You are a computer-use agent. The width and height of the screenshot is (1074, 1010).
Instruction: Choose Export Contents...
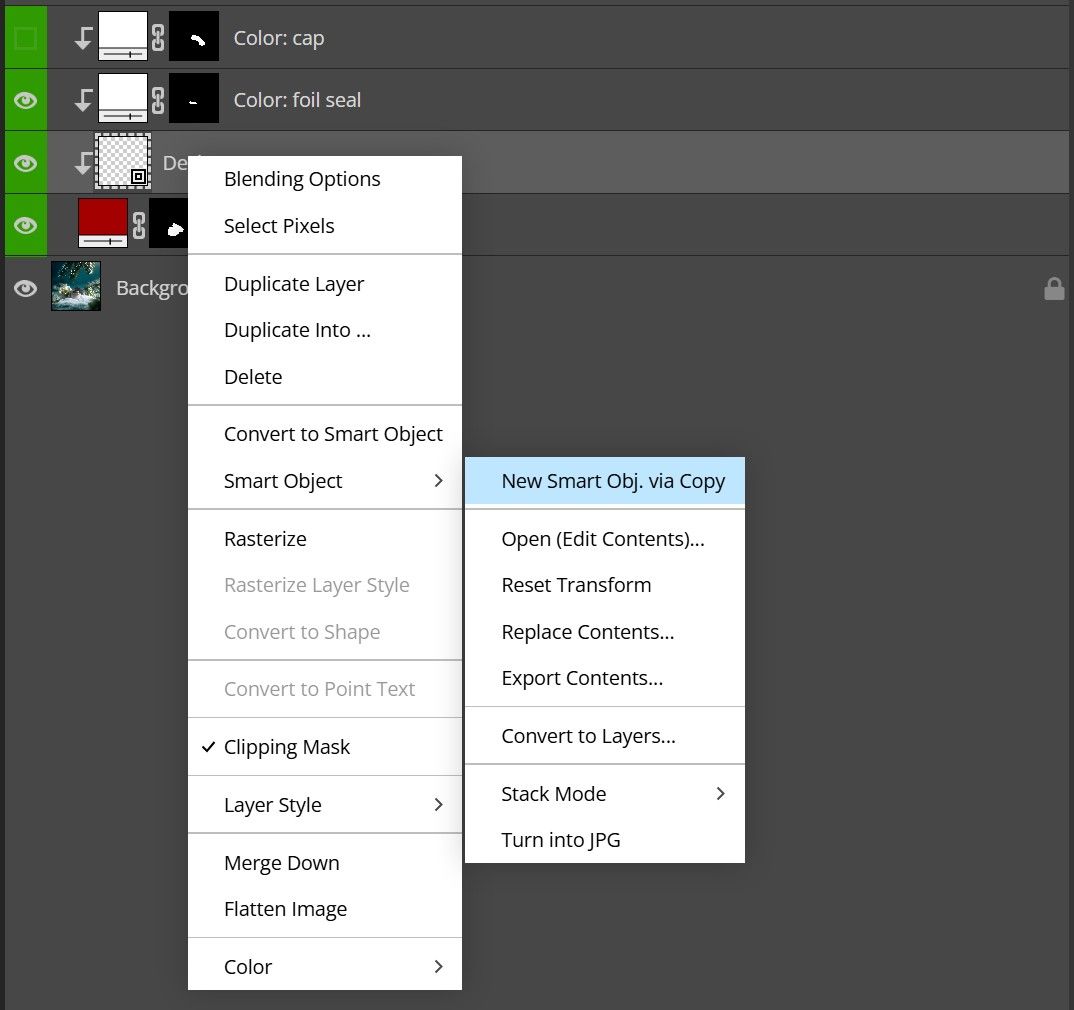point(605,678)
